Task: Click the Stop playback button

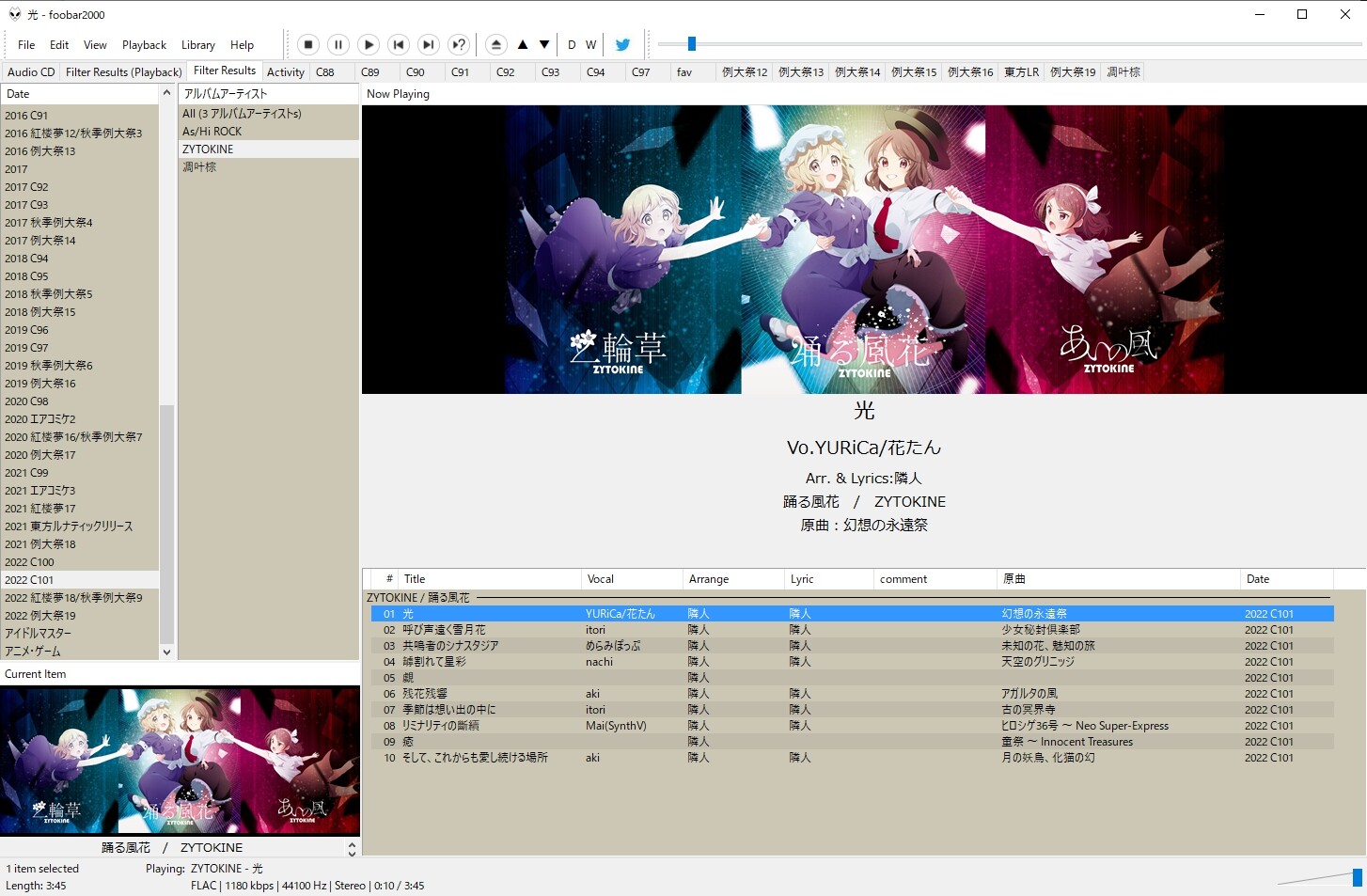Action: pos(308,44)
